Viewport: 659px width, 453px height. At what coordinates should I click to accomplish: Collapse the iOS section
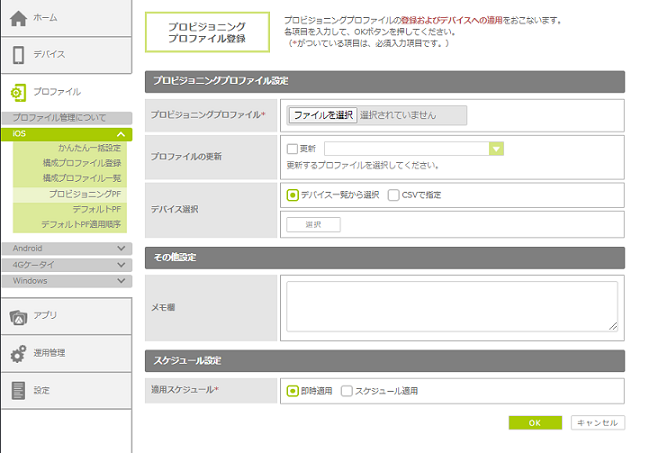tap(120, 134)
